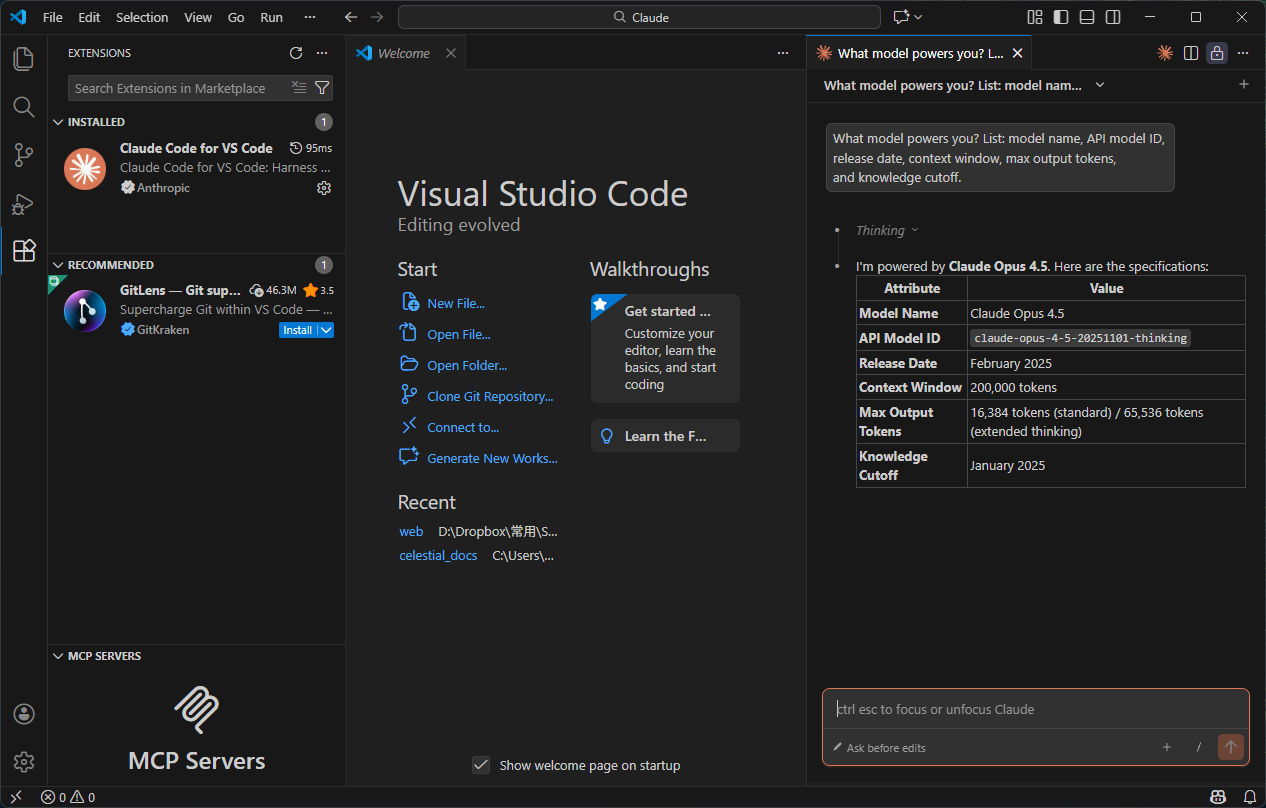Screen dimensions: 1266x808
Task: Send the message with the arrow button
Action: coord(1231,746)
